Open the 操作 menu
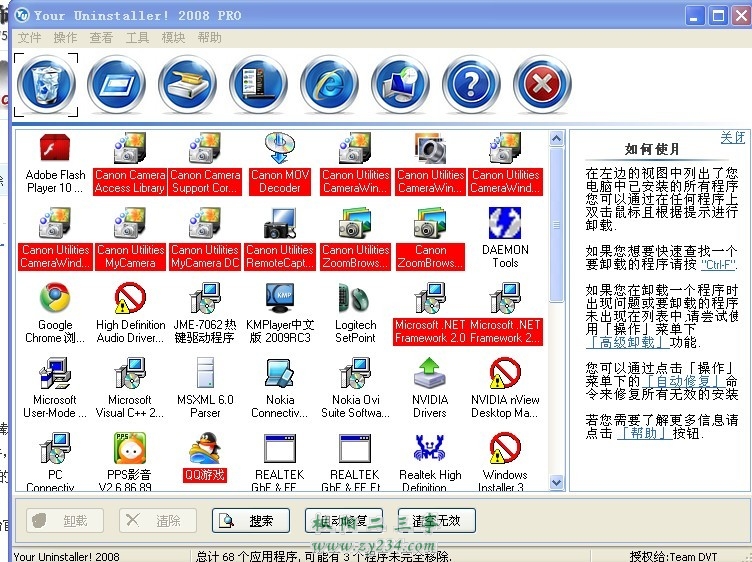 65,37
